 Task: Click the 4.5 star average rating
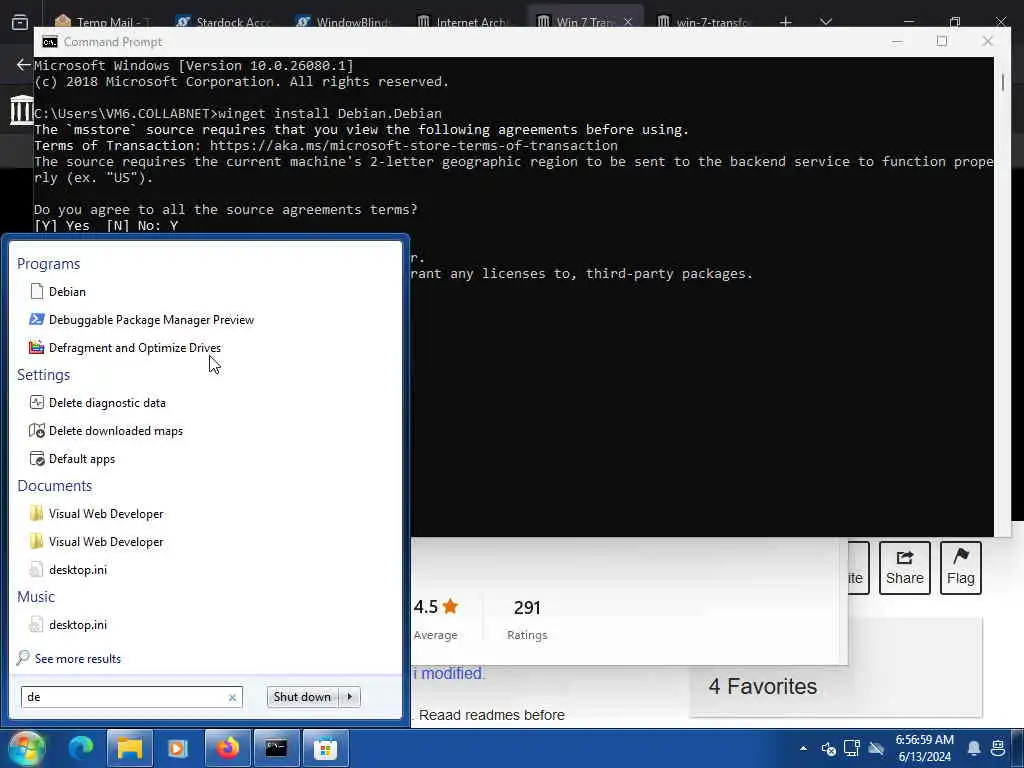[x=436, y=607]
